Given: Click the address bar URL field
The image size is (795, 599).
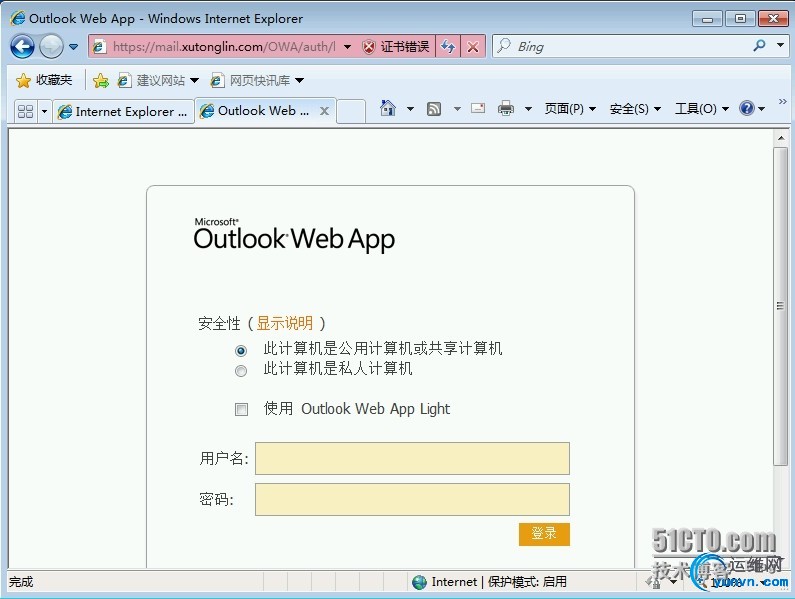Looking at the screenshot, I should (224, 47).
